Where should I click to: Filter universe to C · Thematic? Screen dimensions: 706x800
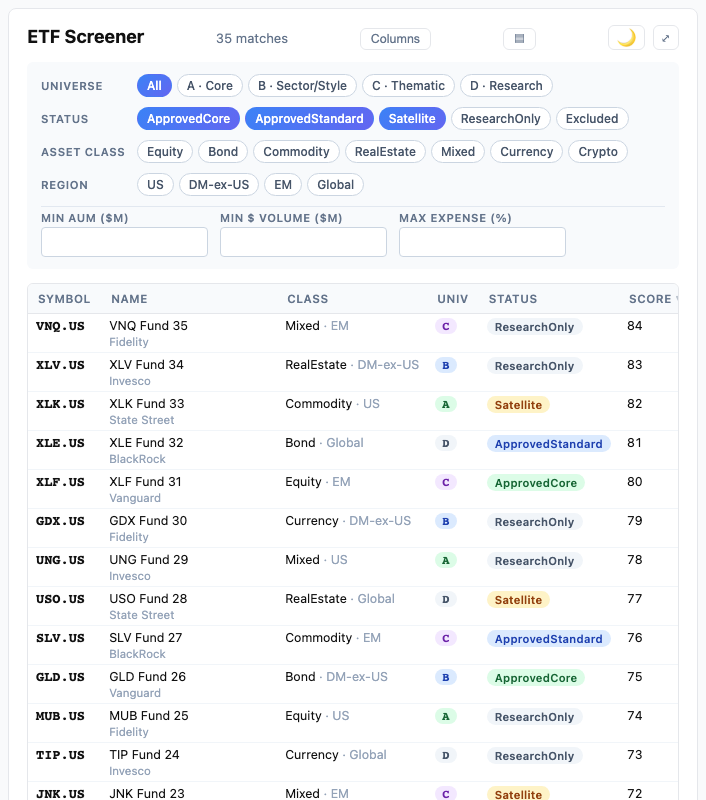tap(408, 86)
